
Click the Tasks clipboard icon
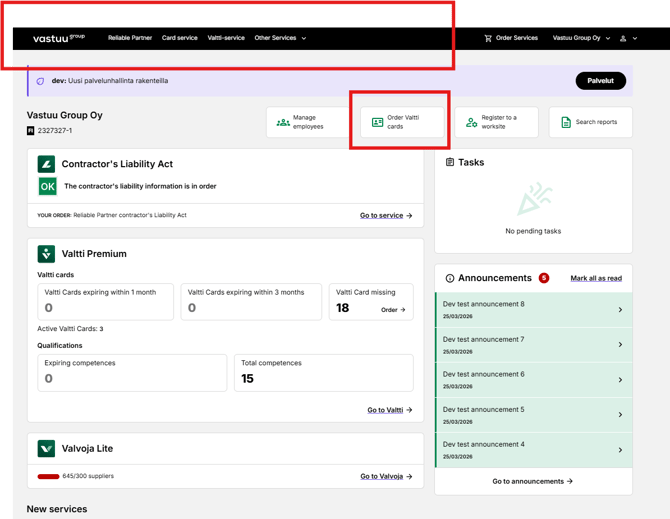tap(450, 162)
